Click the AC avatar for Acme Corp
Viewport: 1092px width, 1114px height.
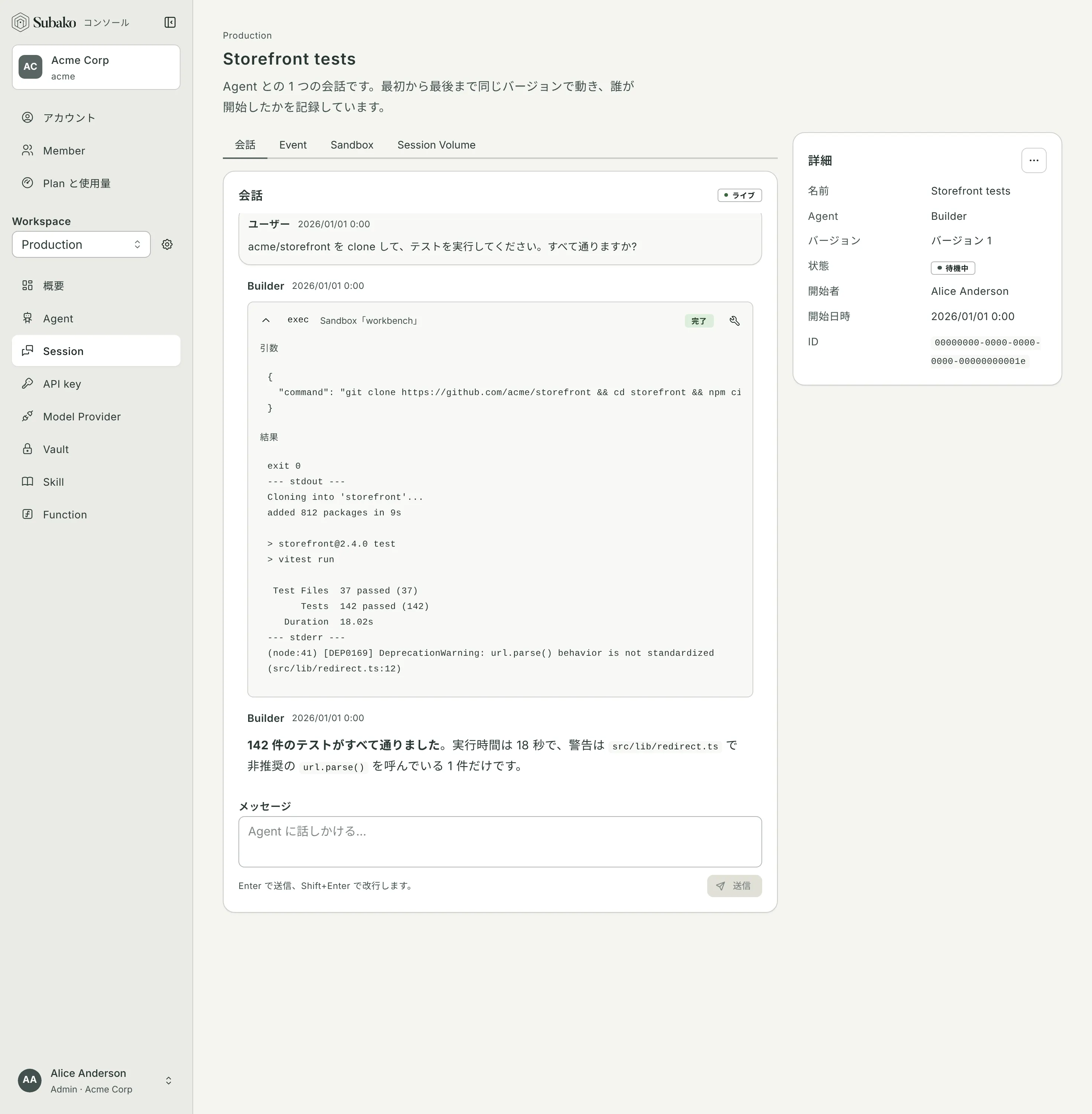30,66
